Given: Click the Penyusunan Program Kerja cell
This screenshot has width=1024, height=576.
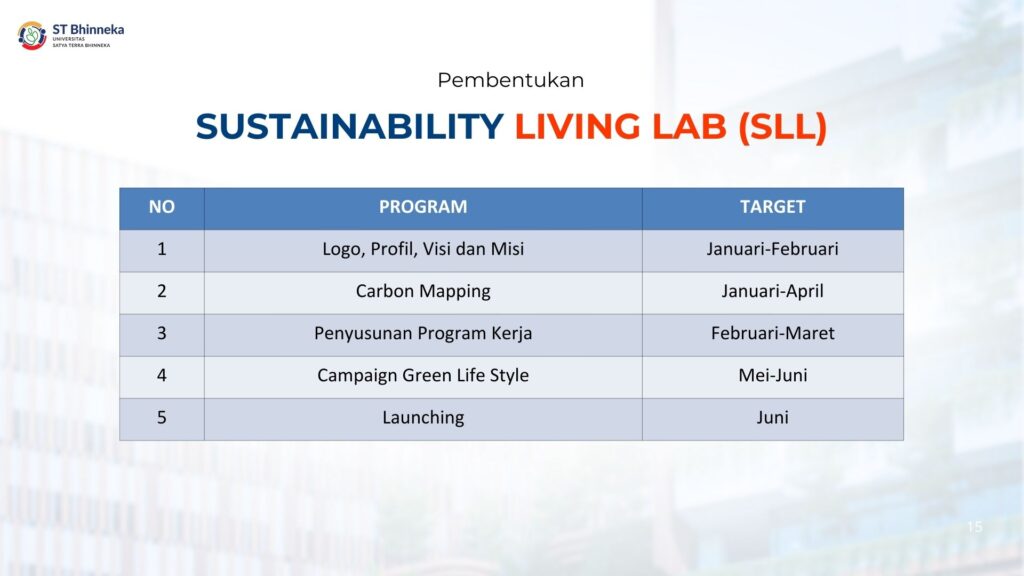Looking at the screenshot, I should (x=423, y=333).
